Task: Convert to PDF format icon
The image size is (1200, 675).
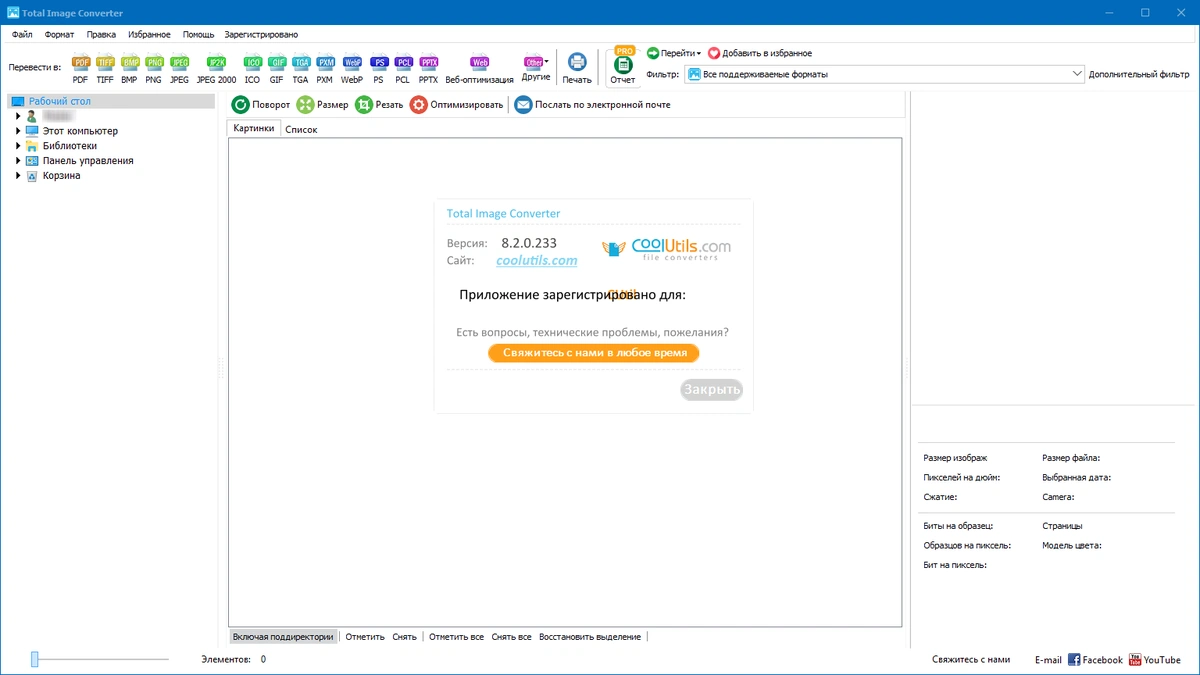Action: click(x=81, y=64)
